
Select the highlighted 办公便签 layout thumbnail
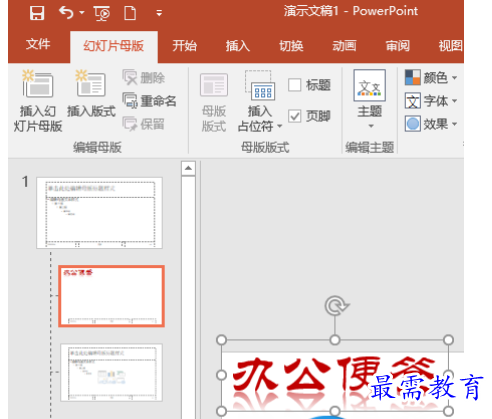[x=111, y=296]
